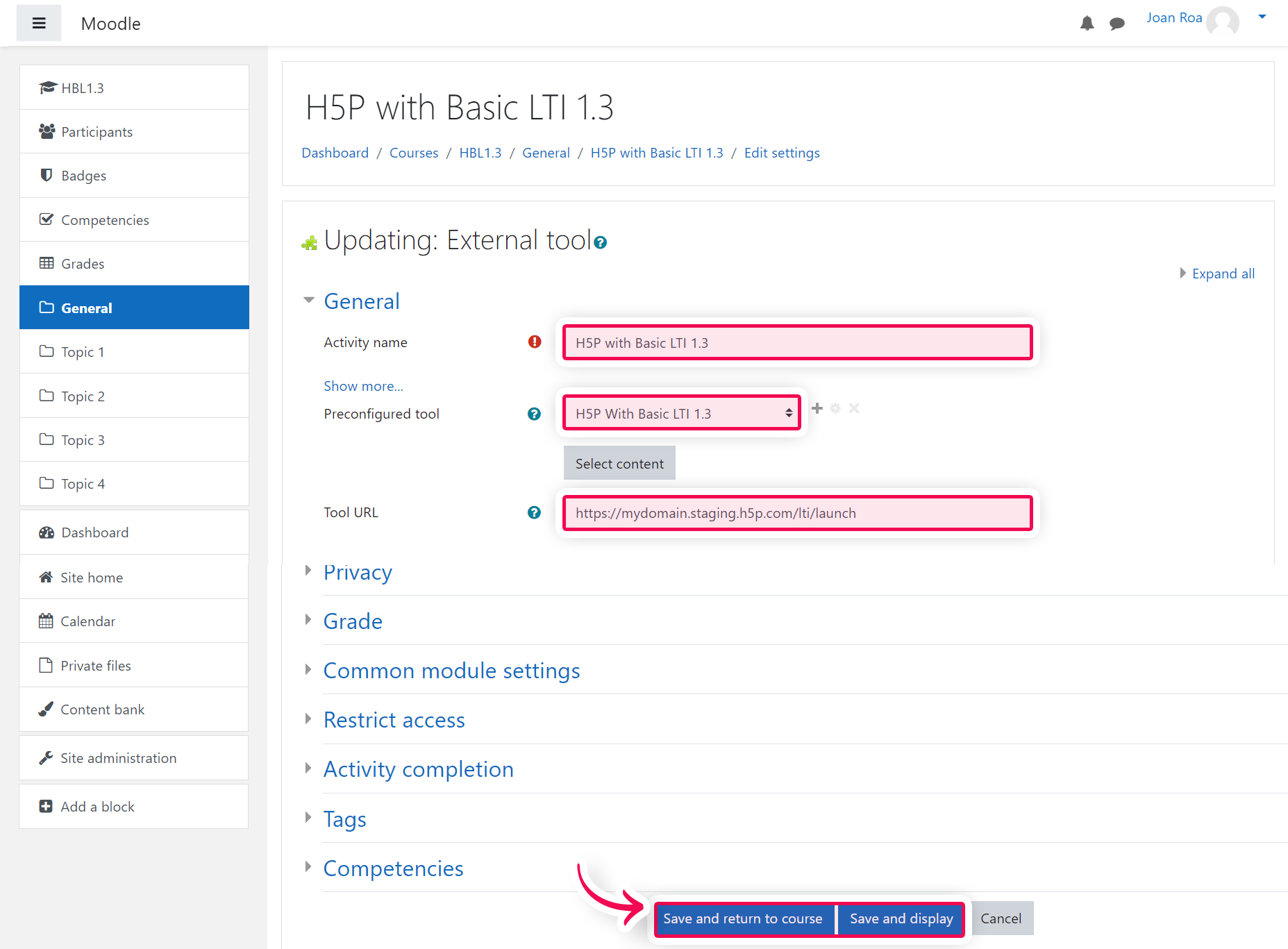Open Topic 2 in sidebar

[134, 396]
